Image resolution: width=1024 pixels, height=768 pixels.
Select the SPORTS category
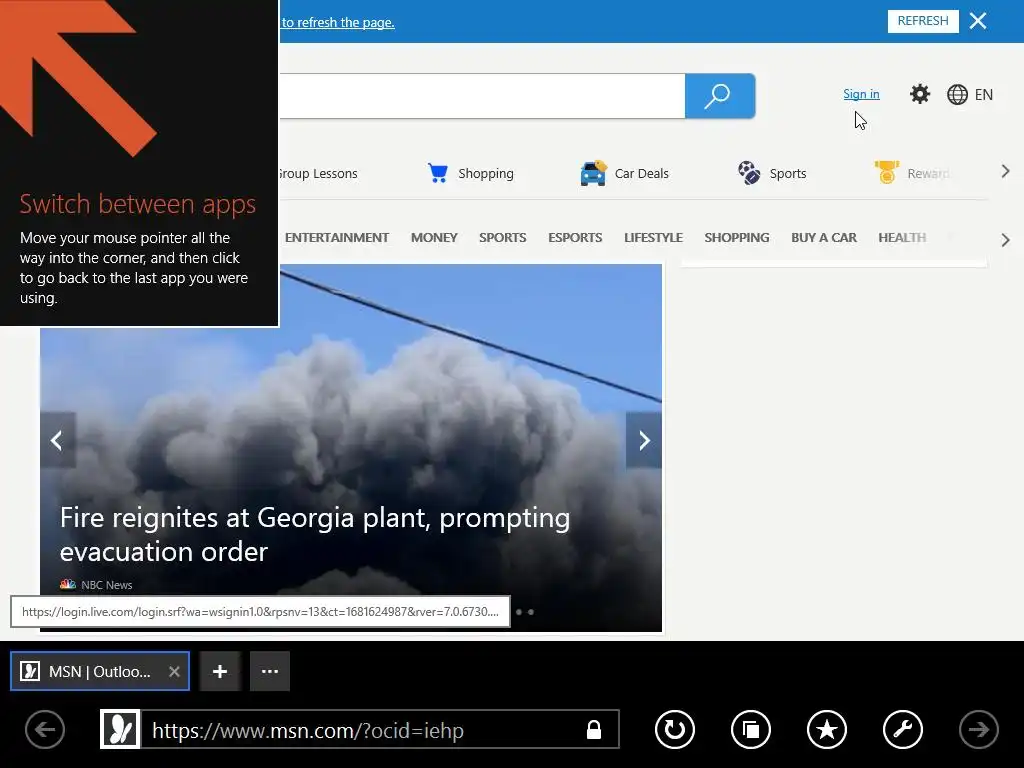point(502,238)
